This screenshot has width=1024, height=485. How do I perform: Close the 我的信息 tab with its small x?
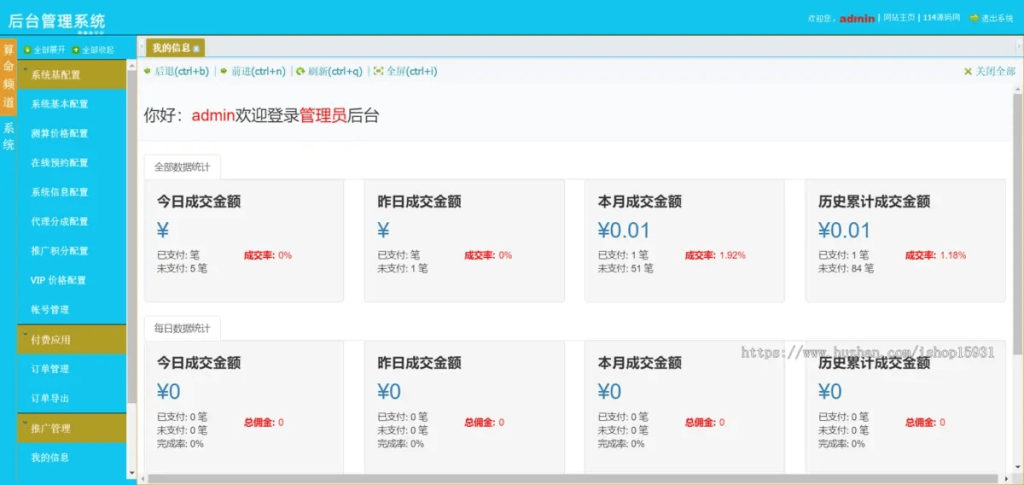(196, 48)
